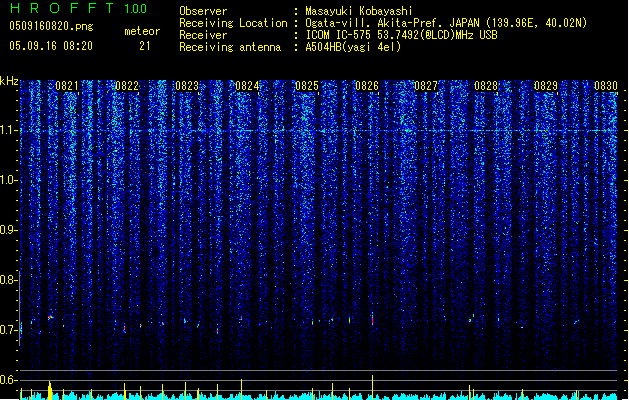Viewport: 629px width, 400px height.
Task: Click the 0825 time marker
Action: 307,86
